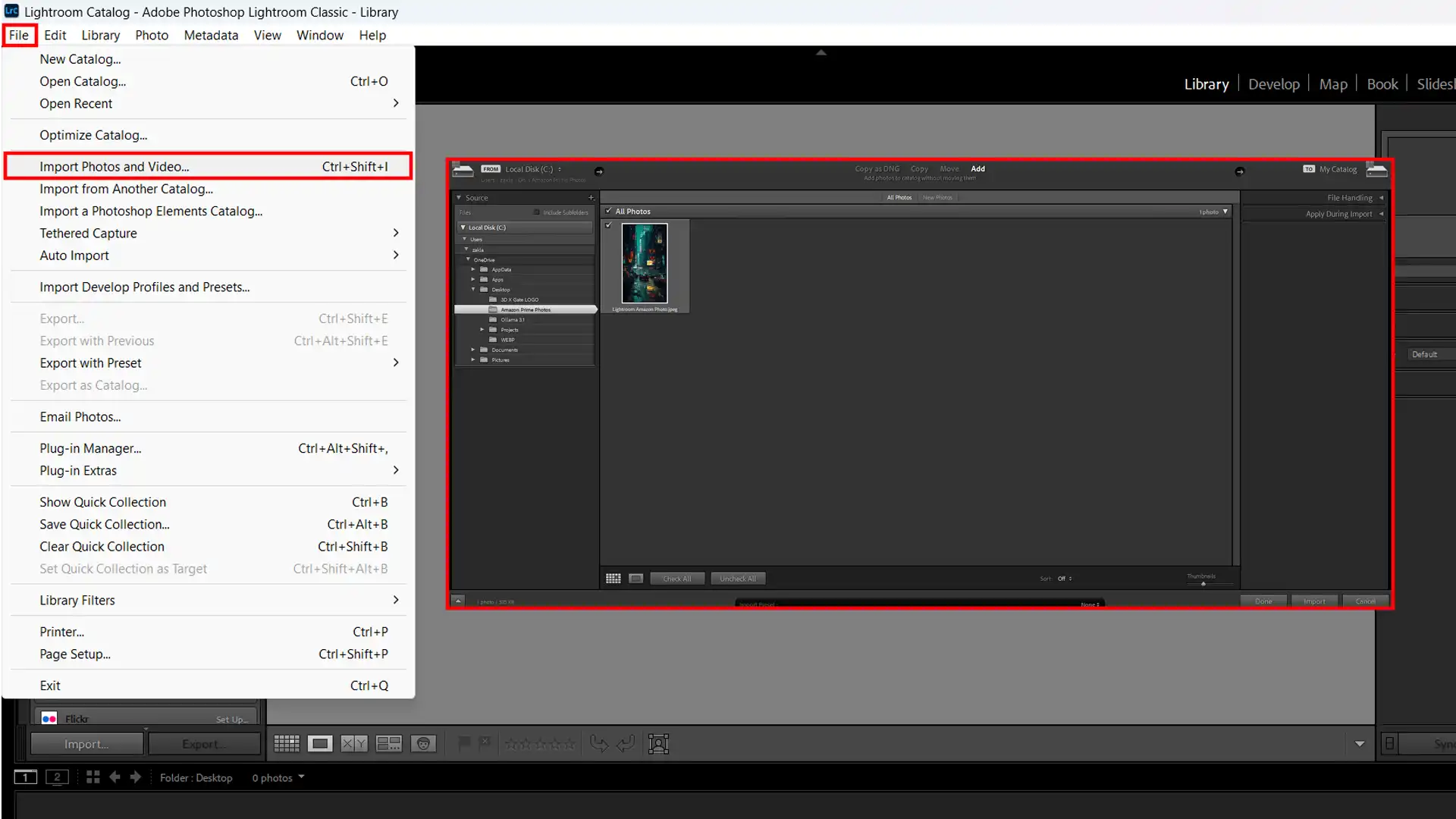The image size is (1456, 819).
Task: Set the Rejected flag in toolbar
Action: 485,743
